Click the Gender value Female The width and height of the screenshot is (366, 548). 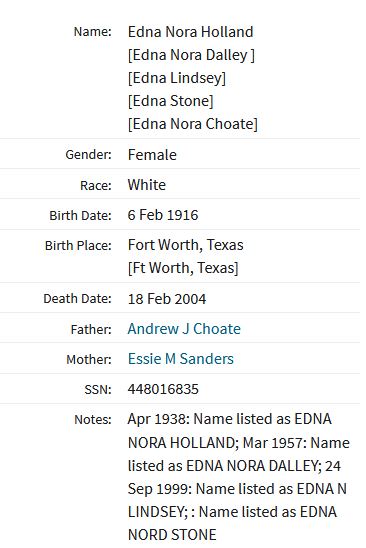(152, 155)
